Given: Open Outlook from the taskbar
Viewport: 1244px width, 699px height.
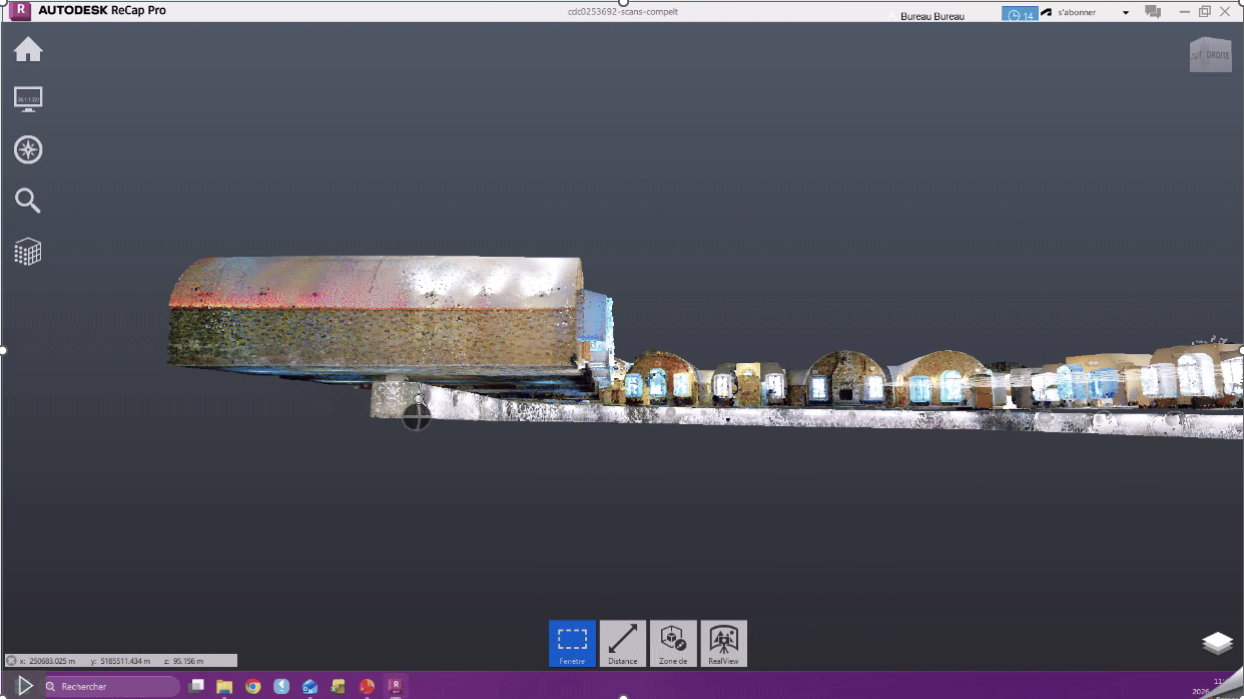Looking at the screenshot, I should [x=310, y=686].
